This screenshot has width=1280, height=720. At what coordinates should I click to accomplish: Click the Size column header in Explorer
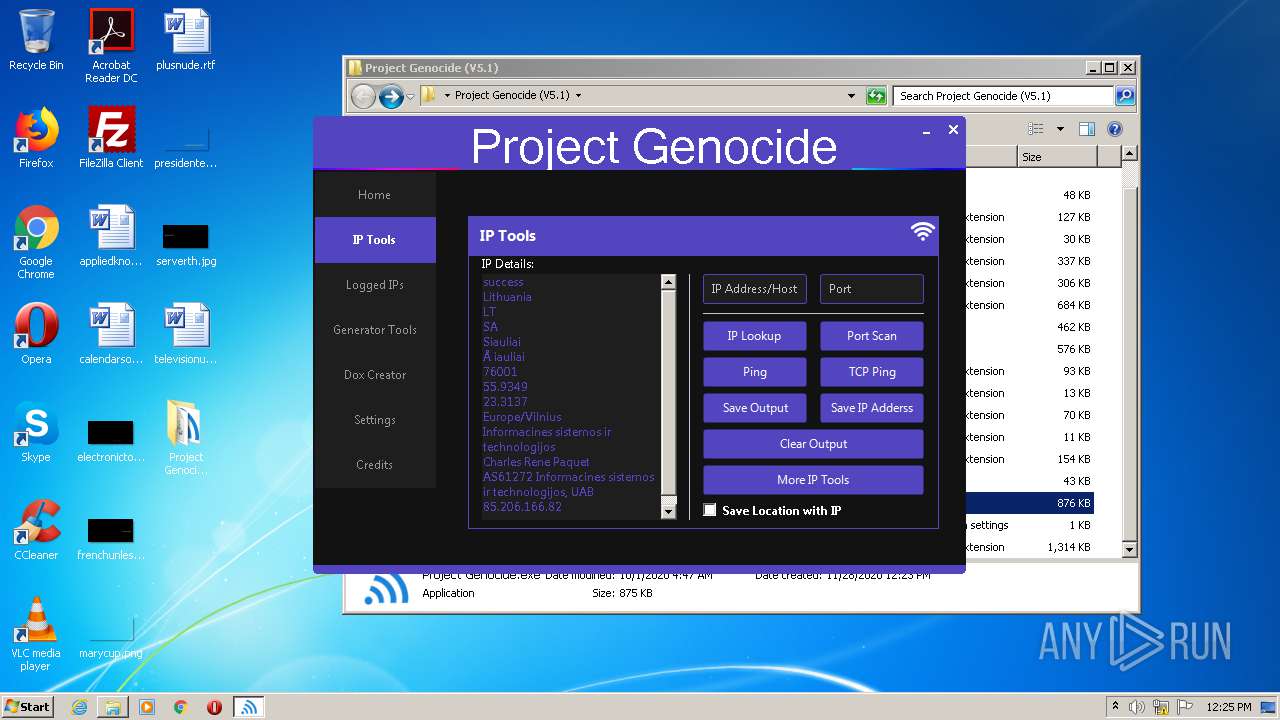pos(1057,157)
